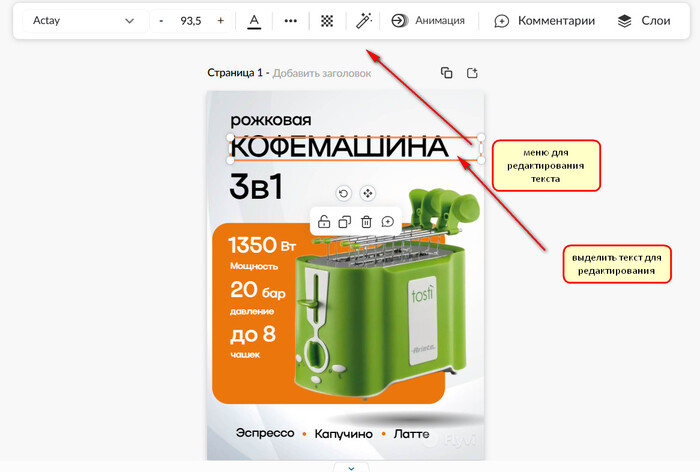700x472 pixels.
Task: Click the font size field showing 93,5
Action: (x=190, y=21)
